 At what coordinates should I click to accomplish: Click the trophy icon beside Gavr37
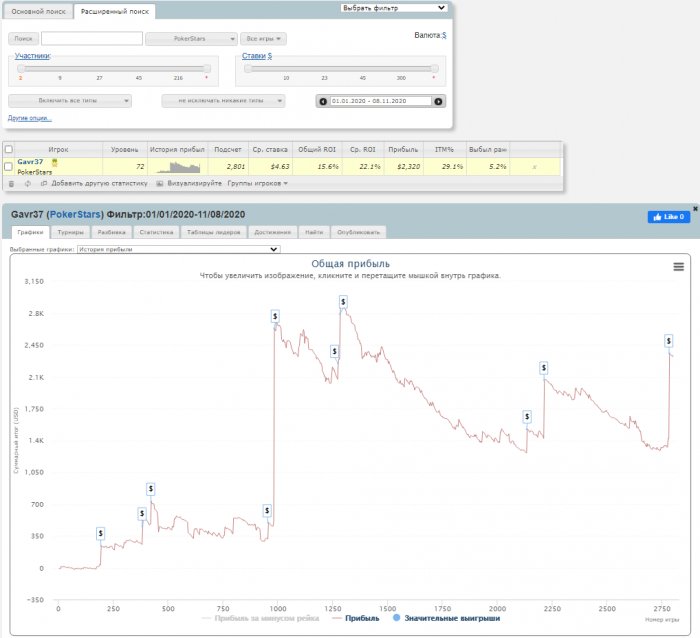pyautogui.click(x=55, y=161)
